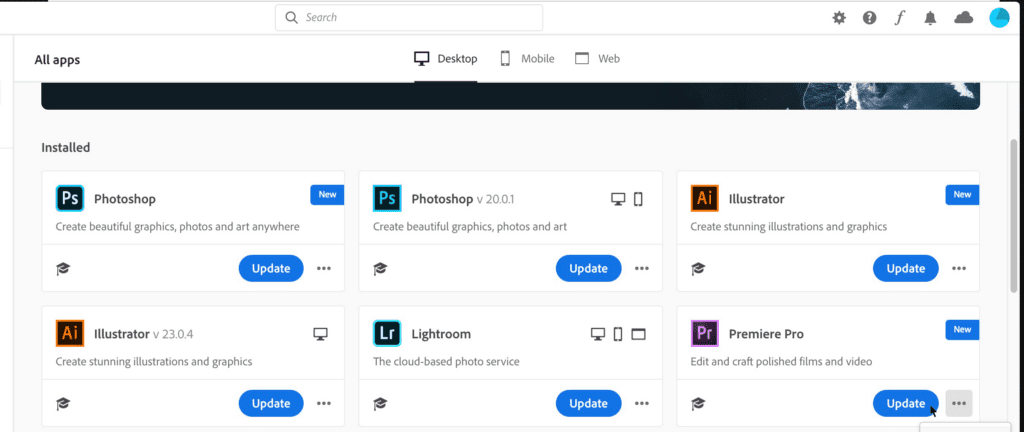Click "The cloud-based photo service" text

pos(446,362)
